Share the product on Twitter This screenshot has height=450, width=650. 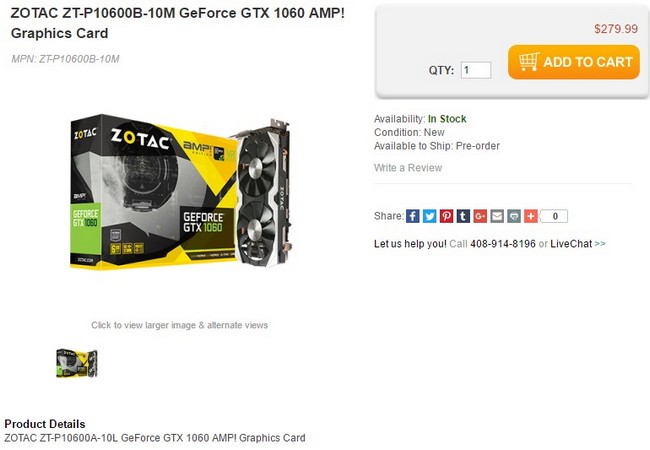[429, 216]
